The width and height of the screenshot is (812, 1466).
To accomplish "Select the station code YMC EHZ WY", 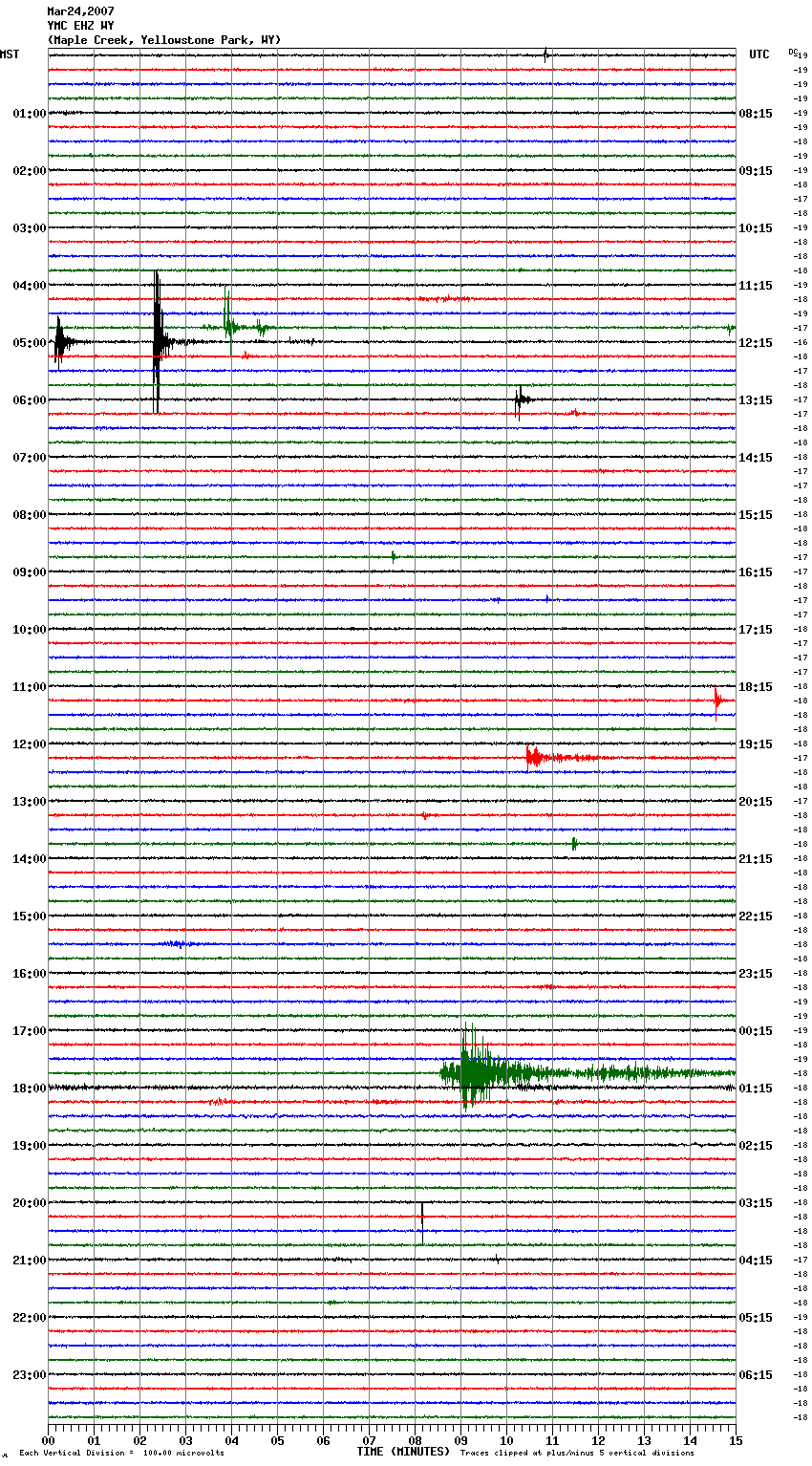I will click(80, 26).
